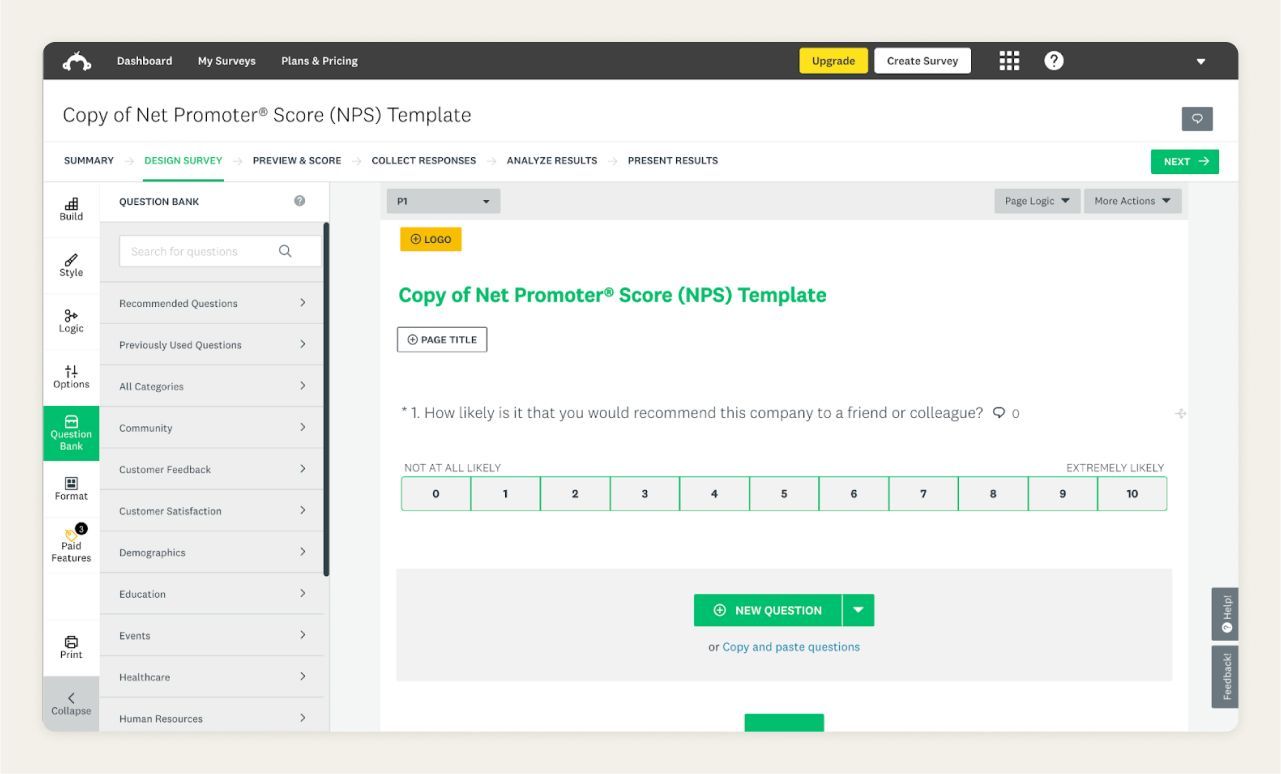Click the New Question button
The width and height of the screenshot is (1281, 774).
point(768,610)
